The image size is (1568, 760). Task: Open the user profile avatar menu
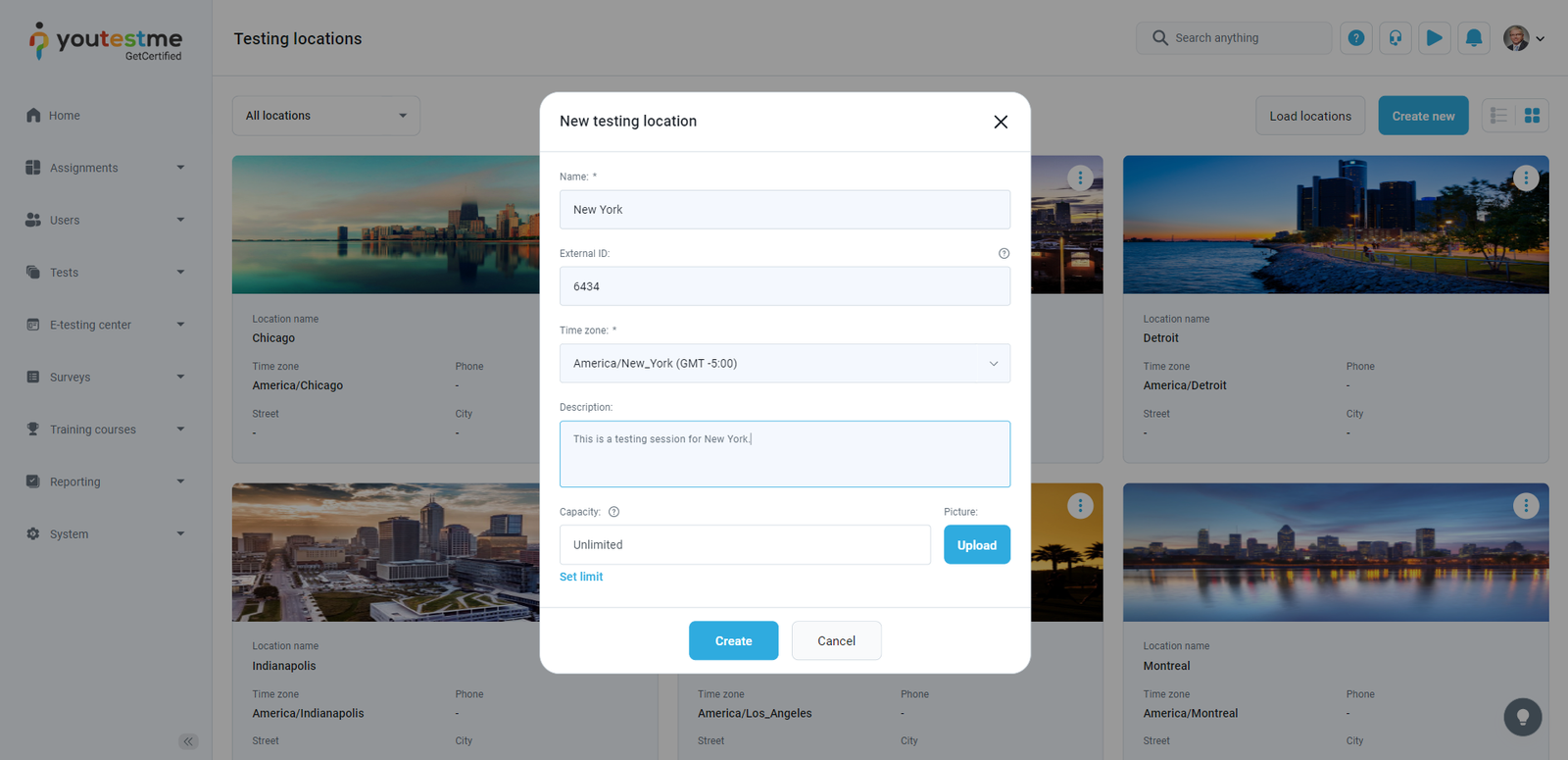click(1516, 38)
